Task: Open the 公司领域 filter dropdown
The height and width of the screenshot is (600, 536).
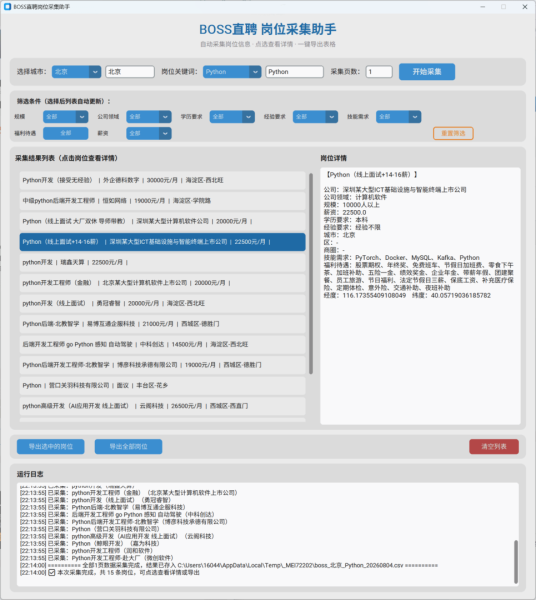Action: point(149,117)
